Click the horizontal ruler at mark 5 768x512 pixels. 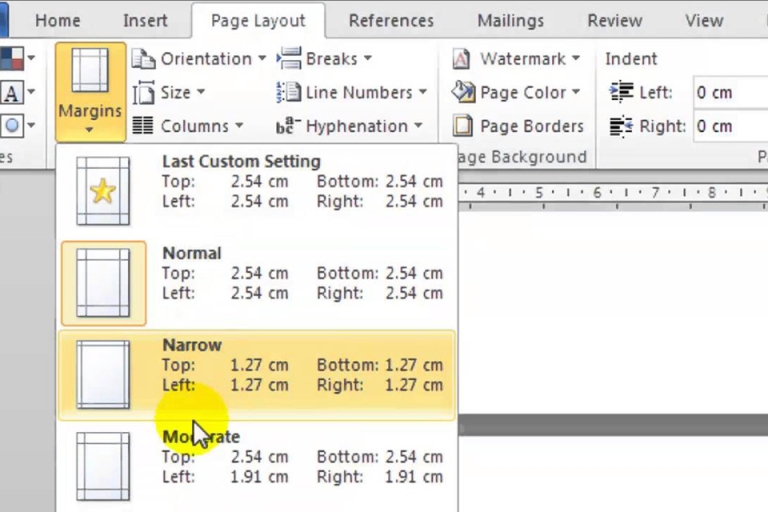click(x=539, y=193)
